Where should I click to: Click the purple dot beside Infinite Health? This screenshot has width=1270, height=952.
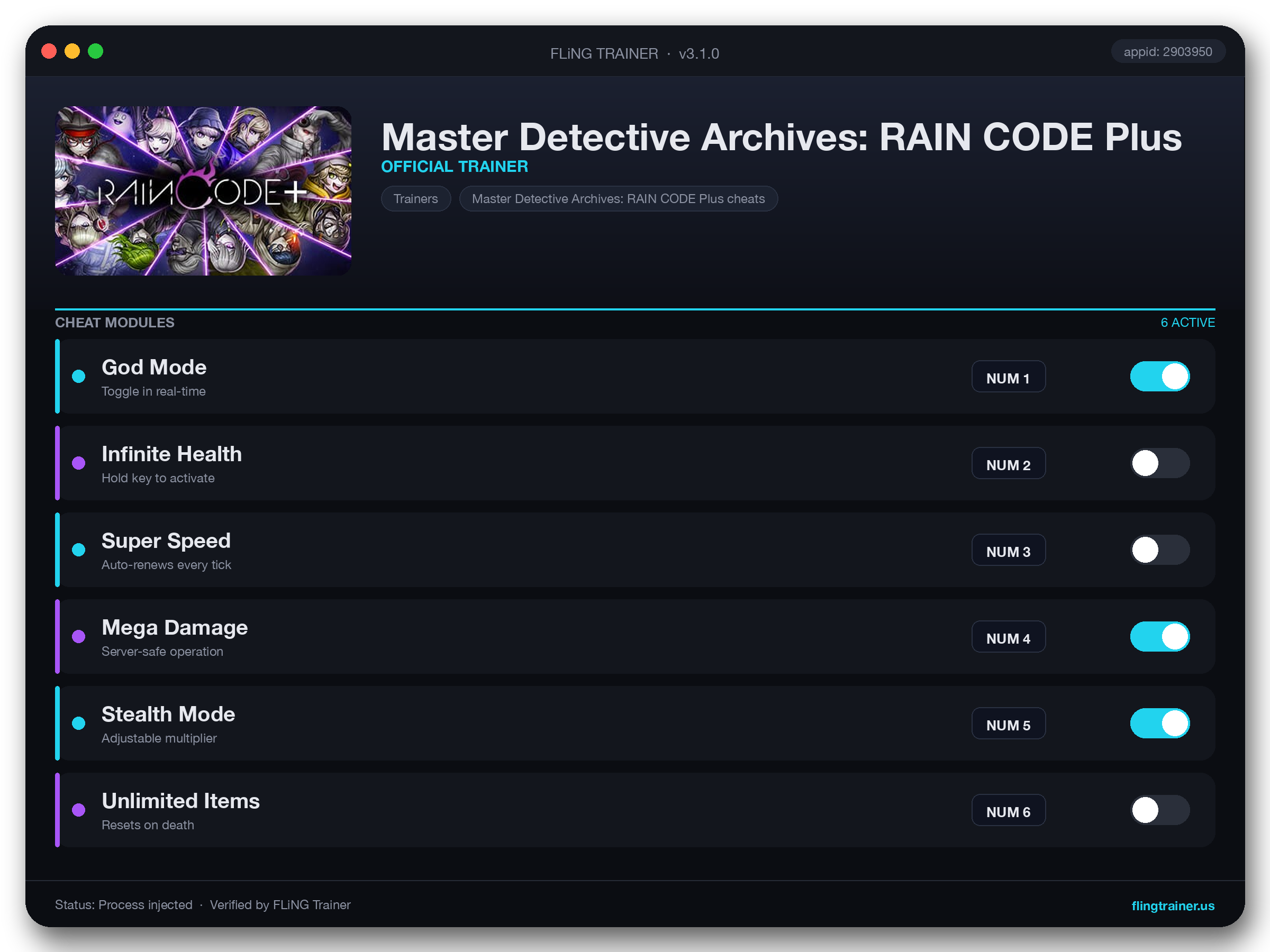click(x=79, y=463)
